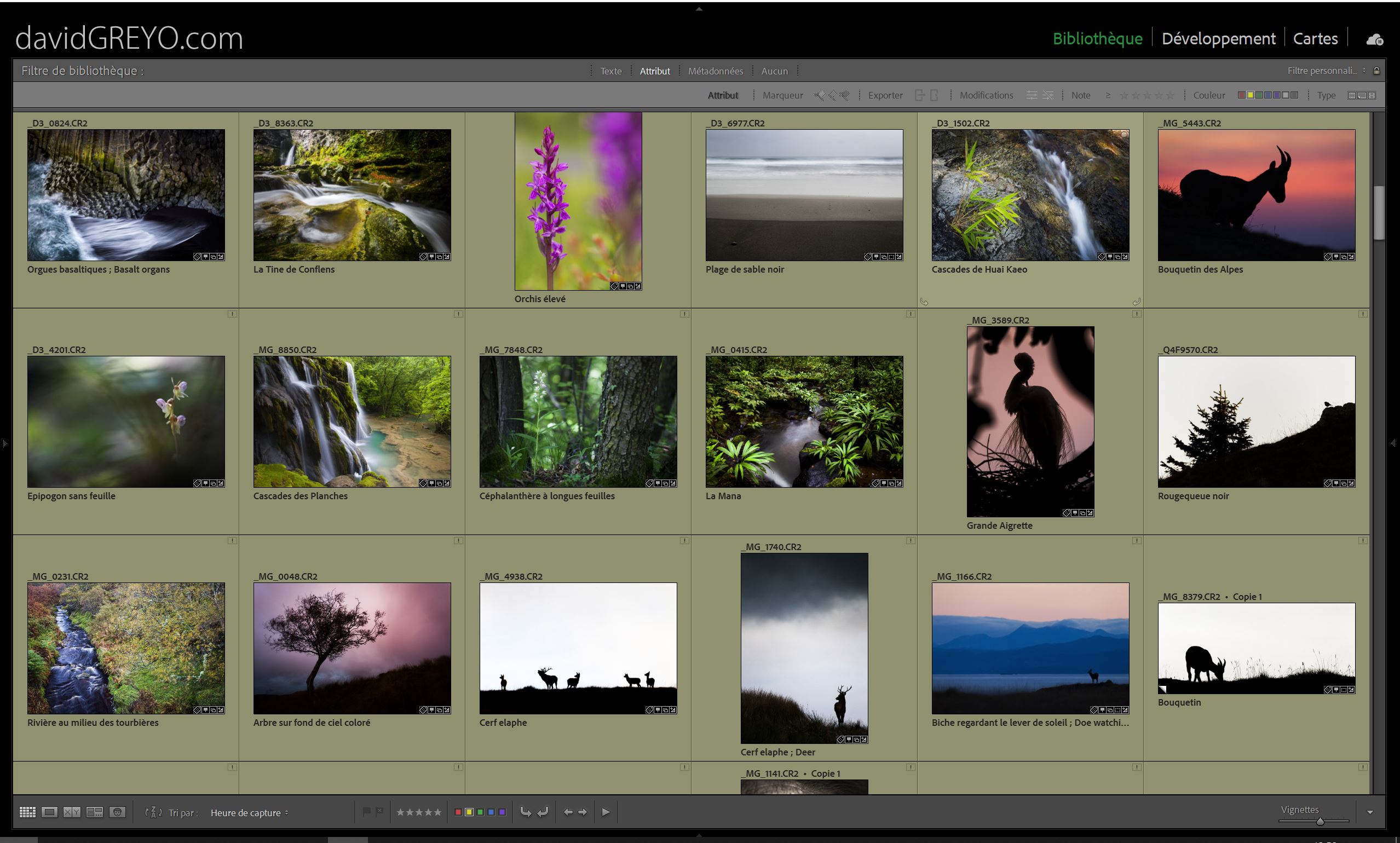1400x843 pixels.
Task: Filter by rejected photos in Marqueur
Action: coord(845,95)
